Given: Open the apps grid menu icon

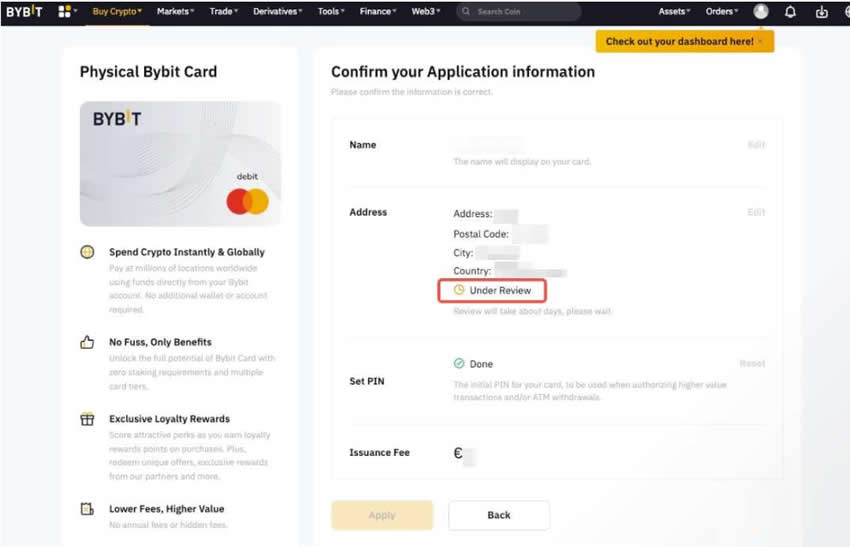Looking at the screenshot, I should click(x=66, y=12).
